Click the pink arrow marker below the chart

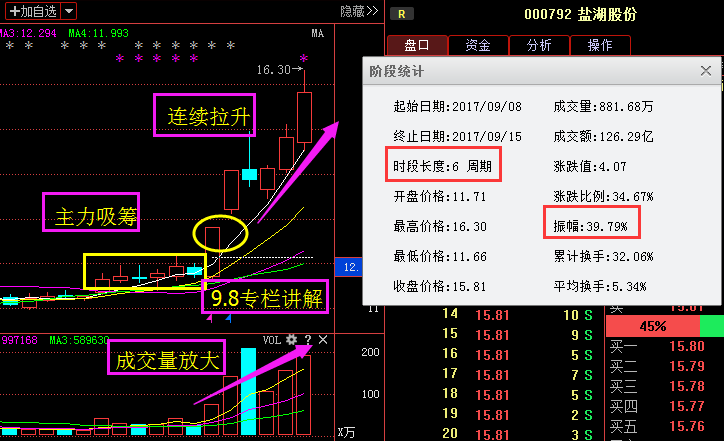click(x=208, y=319)
